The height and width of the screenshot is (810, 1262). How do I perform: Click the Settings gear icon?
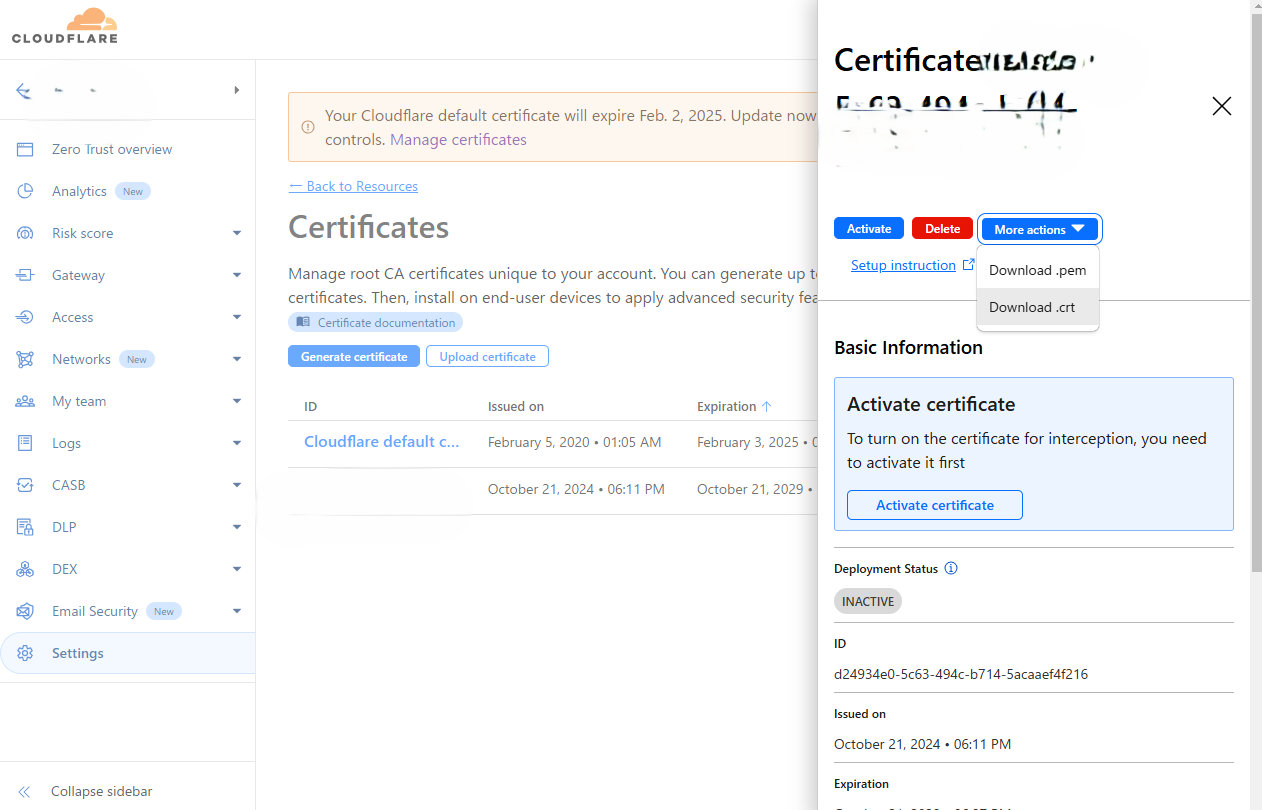pyautogui.click(x=25, y=653)
